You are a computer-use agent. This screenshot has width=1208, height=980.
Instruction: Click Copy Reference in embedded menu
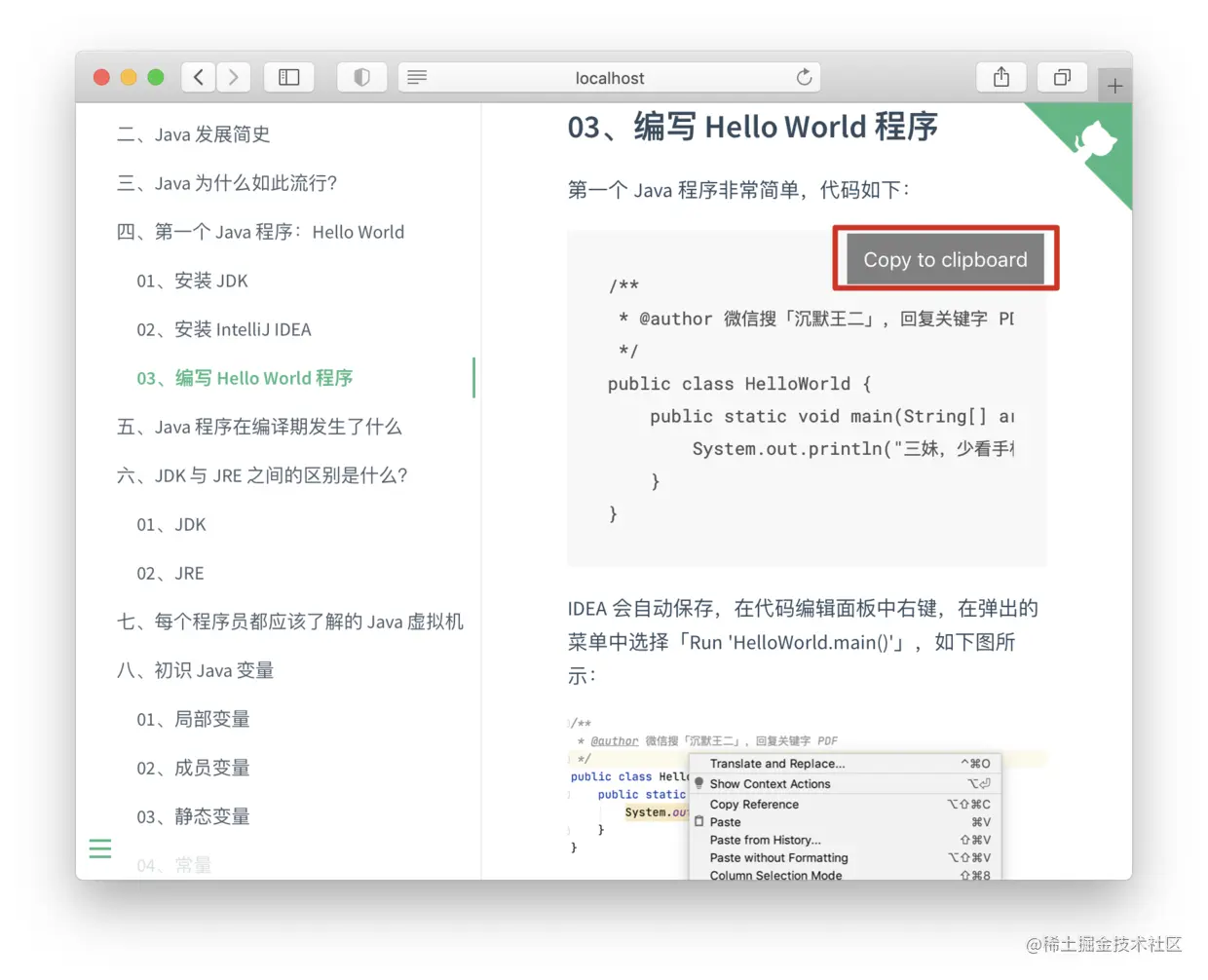pos(754,805)
